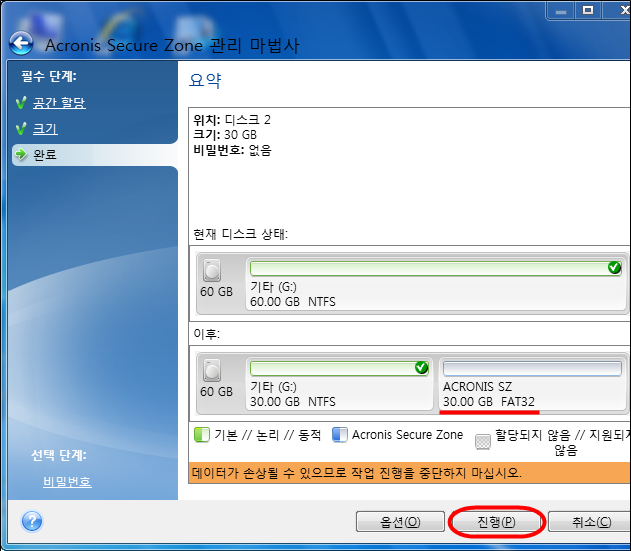This screenshot has width=631, height=551.
Task: Click green legend swatch 기본 // 논리 // 동적
Action: [x=202, y=435]
